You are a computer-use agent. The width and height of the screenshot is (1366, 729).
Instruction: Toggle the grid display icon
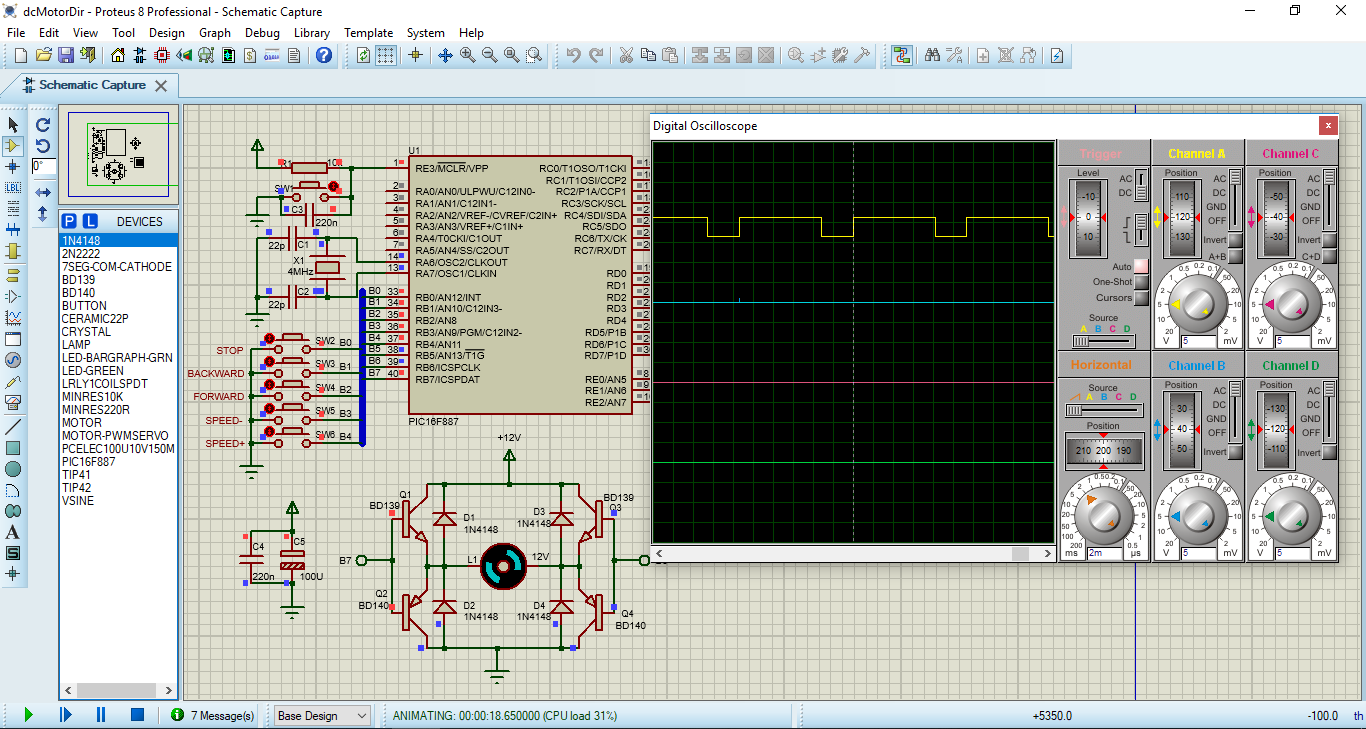coord(386,55)
